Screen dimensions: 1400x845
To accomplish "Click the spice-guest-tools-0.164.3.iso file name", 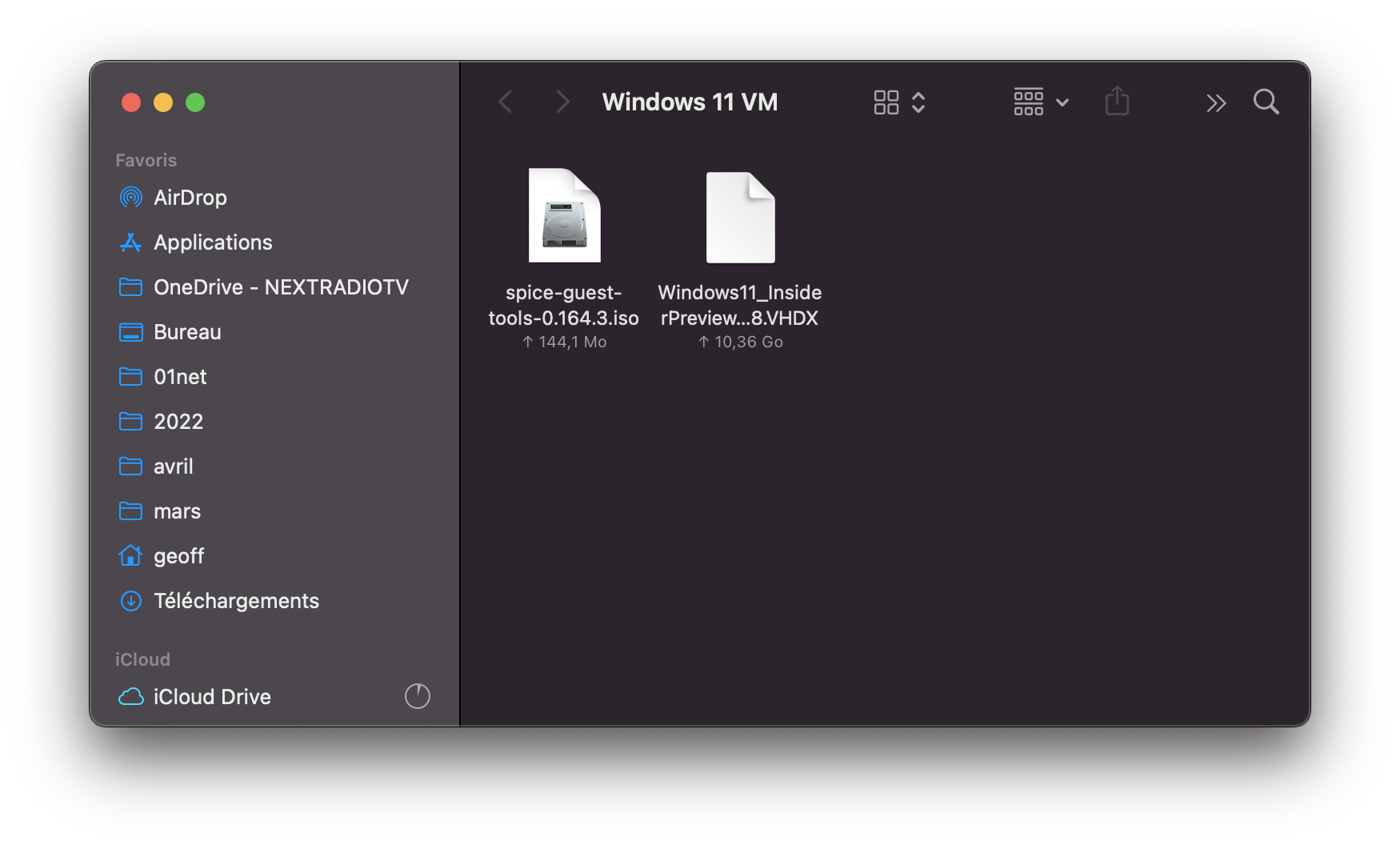I will coord(564,305).
